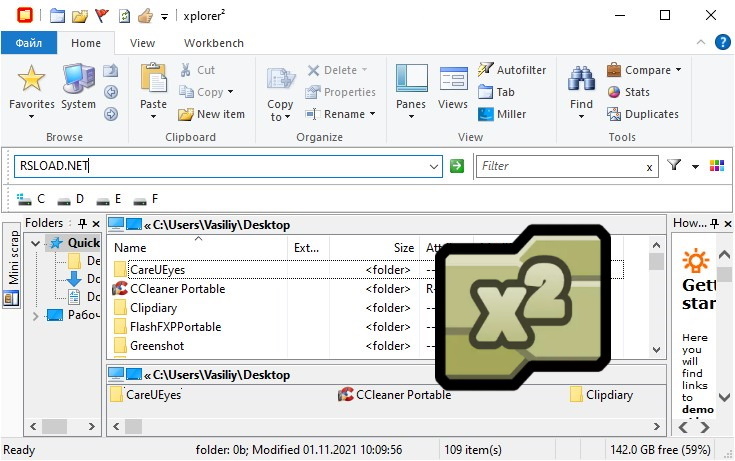Switch to drive D
This screenshot has width=735, height=461.
click(x=70, y=199)
